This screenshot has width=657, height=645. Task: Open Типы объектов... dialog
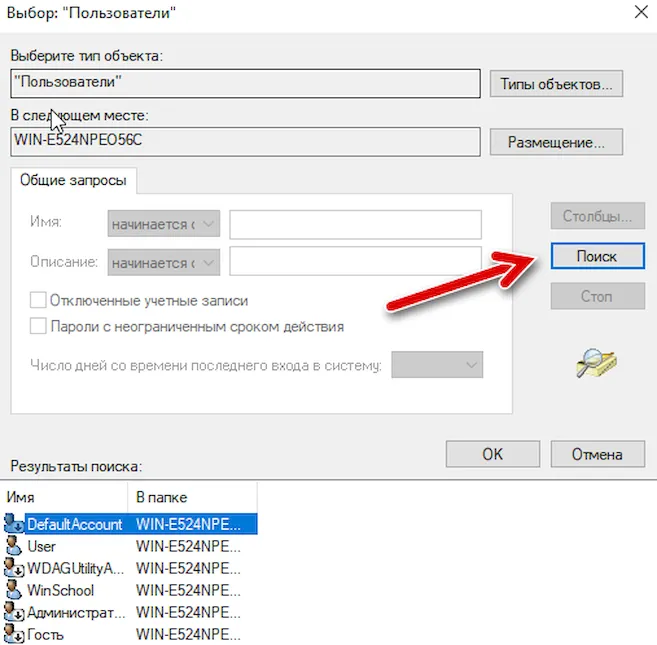556,84
